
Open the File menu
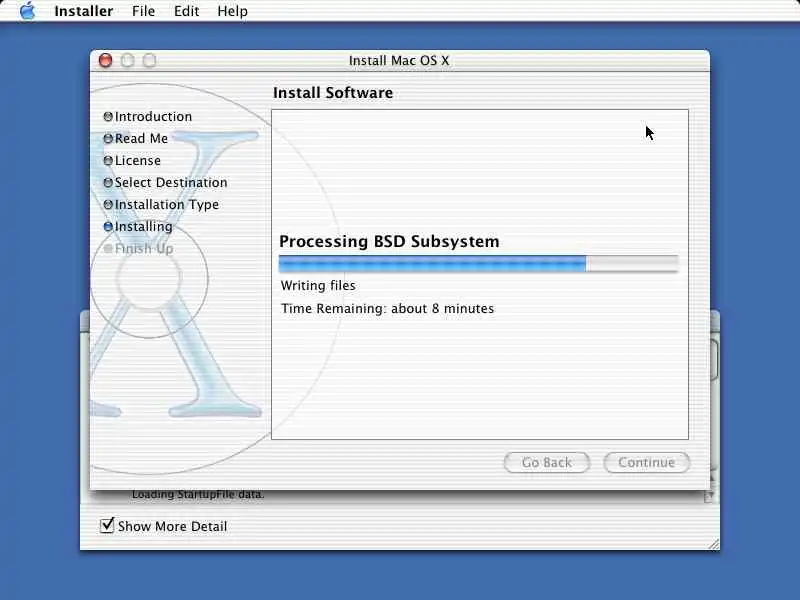[x=143, y=11]
